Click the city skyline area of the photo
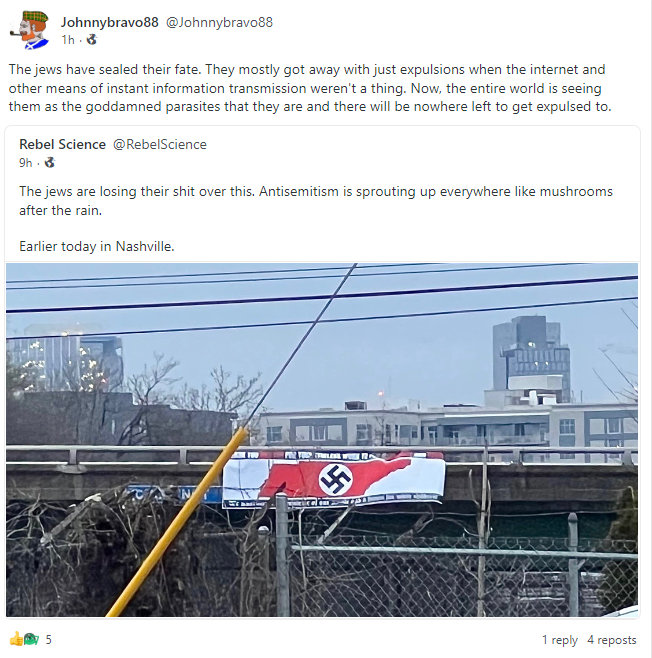Screen dimensions: 652x658 coord(322,369)
